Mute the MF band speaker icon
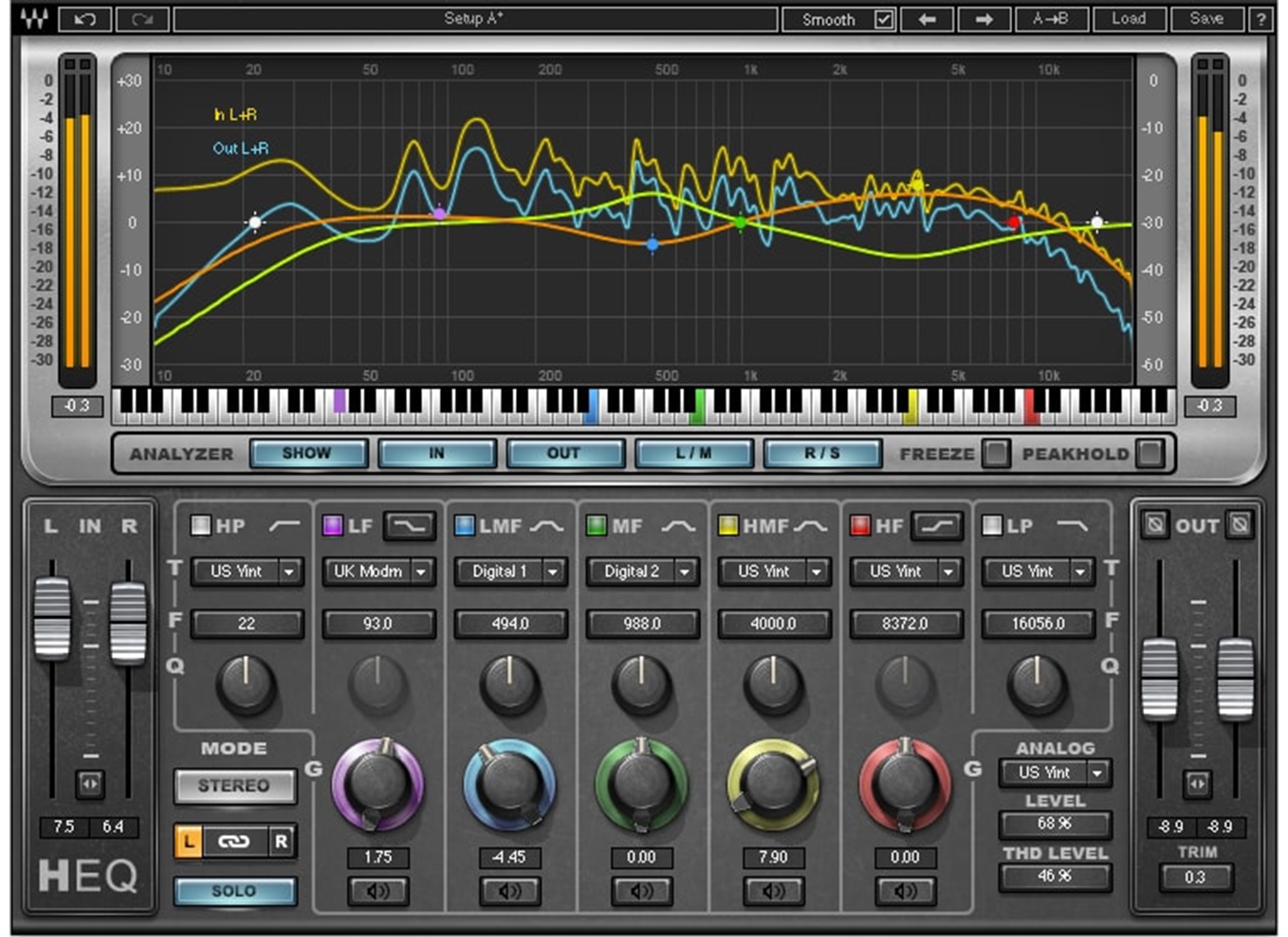Screen dimensions: 1288x937 click(643, 890)
